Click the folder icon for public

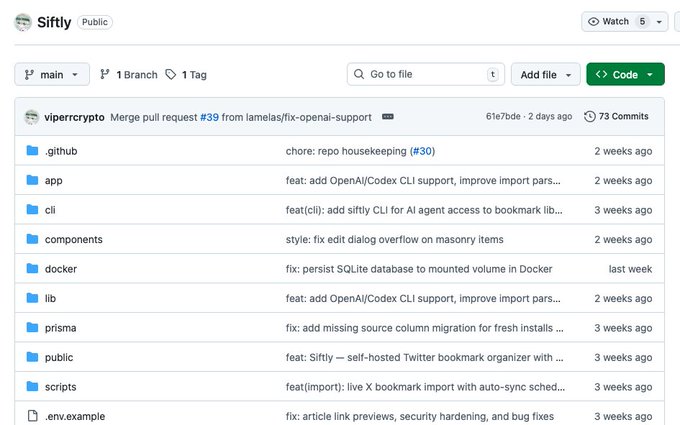32,357
